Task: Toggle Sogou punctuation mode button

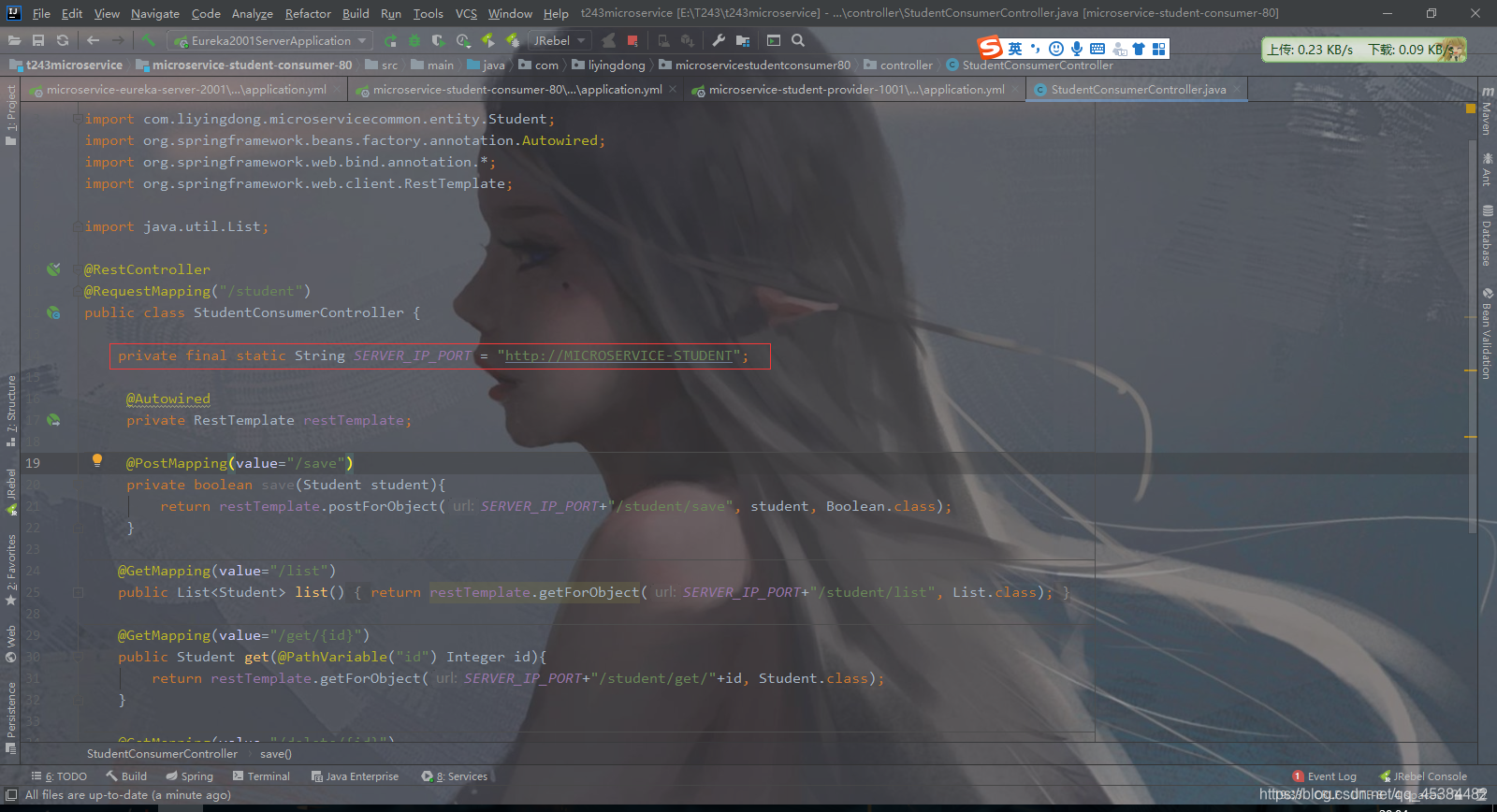Action: coord(1035,48)
